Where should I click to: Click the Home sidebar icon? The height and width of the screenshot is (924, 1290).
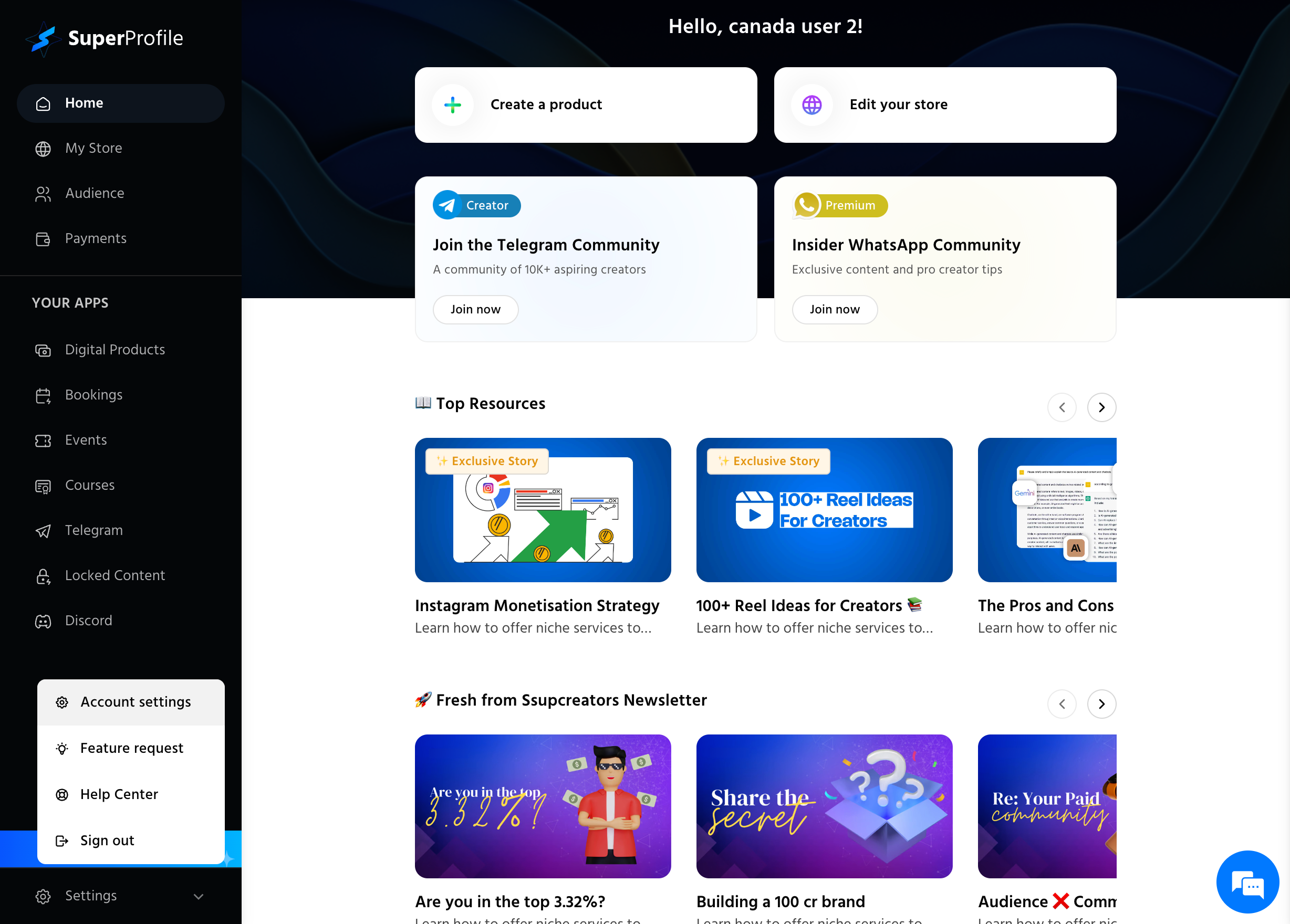point(42,103)
